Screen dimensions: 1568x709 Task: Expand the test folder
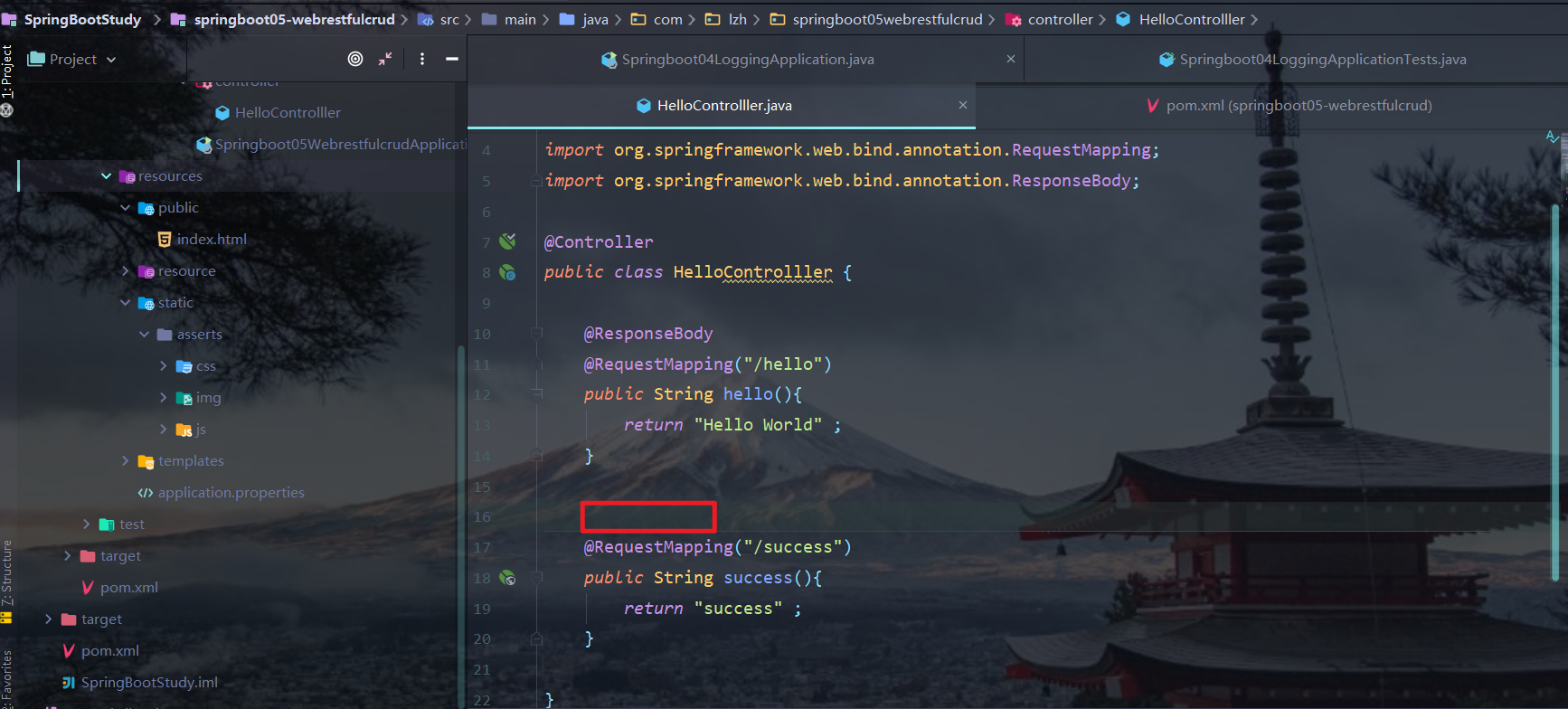[87, 524]
